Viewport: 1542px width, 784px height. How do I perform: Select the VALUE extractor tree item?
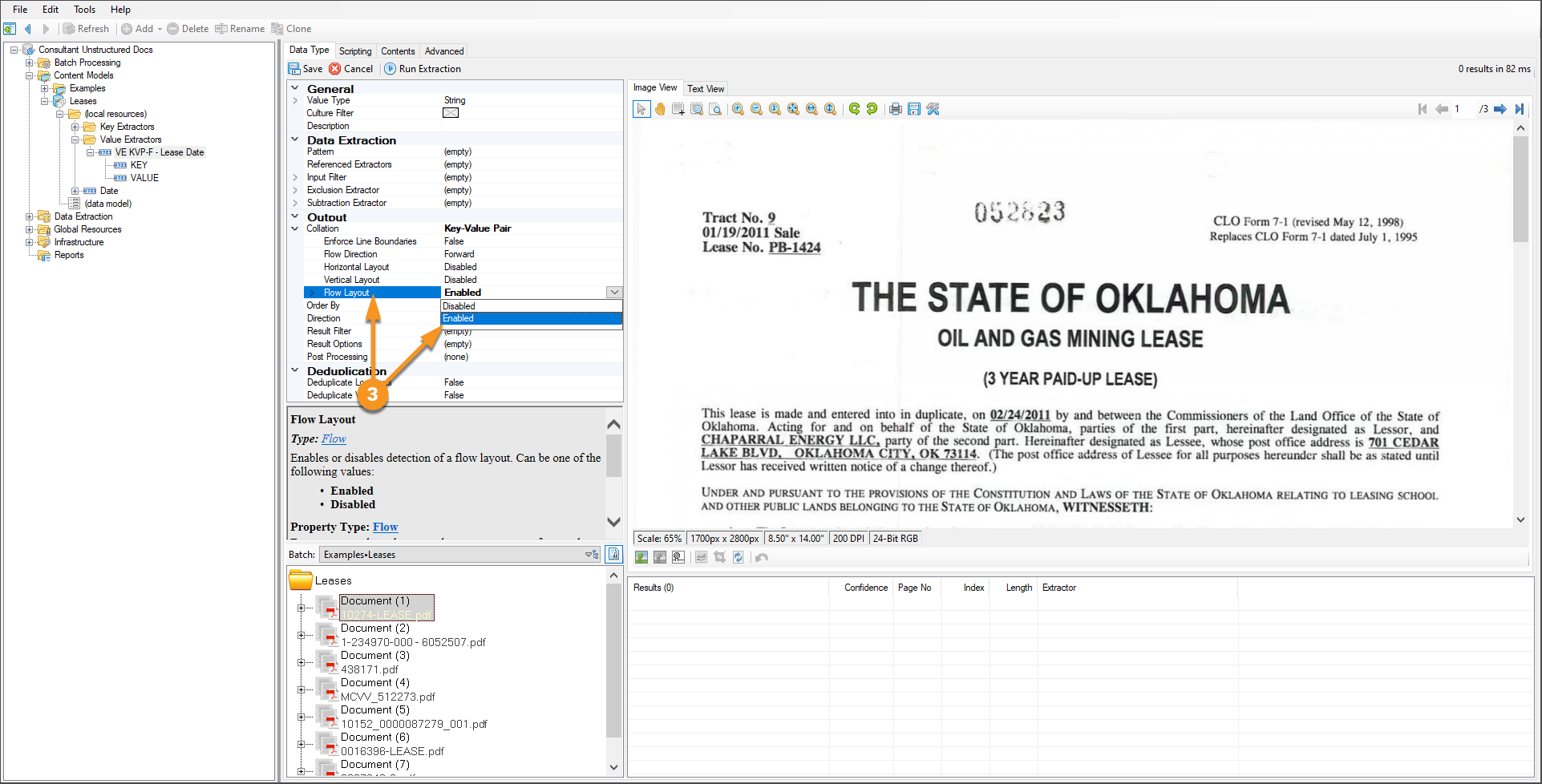click(x=144, y=178)
